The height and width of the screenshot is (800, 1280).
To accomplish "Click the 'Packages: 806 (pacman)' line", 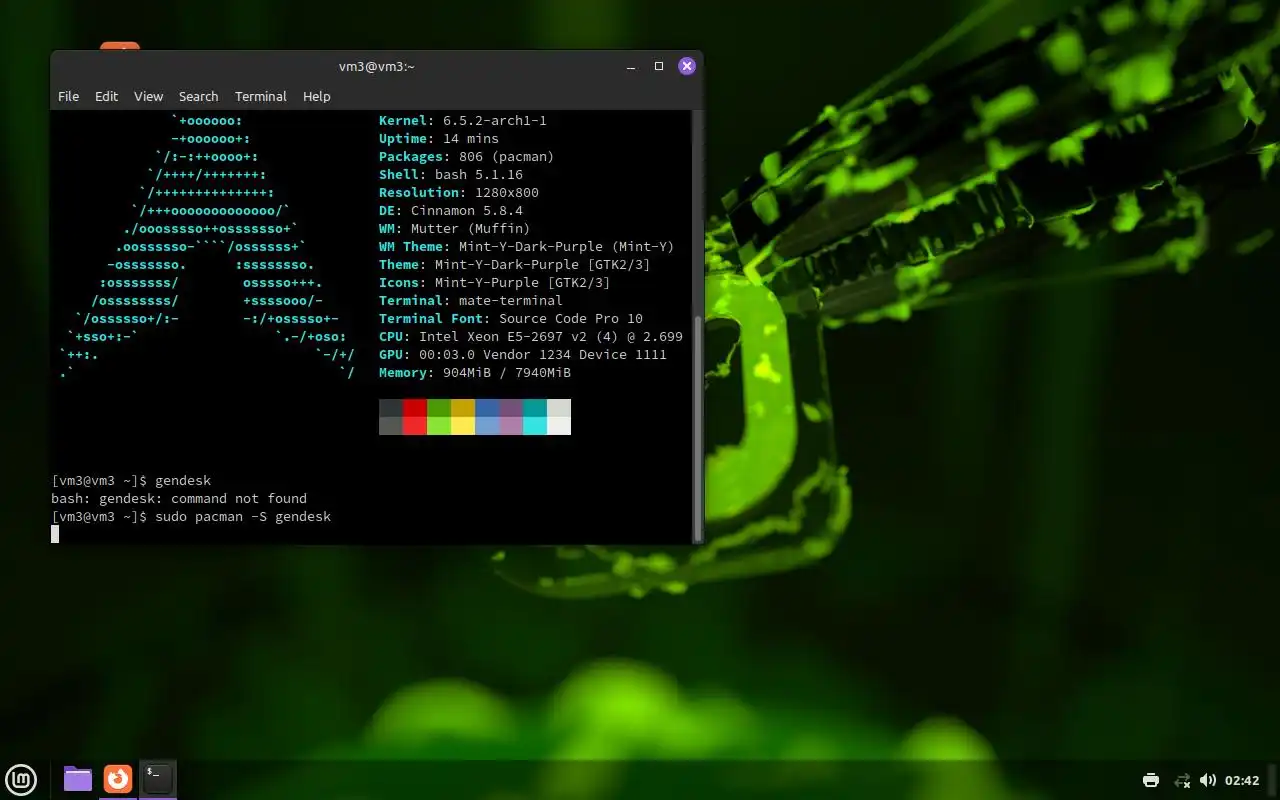I will (x=466, y=157).
